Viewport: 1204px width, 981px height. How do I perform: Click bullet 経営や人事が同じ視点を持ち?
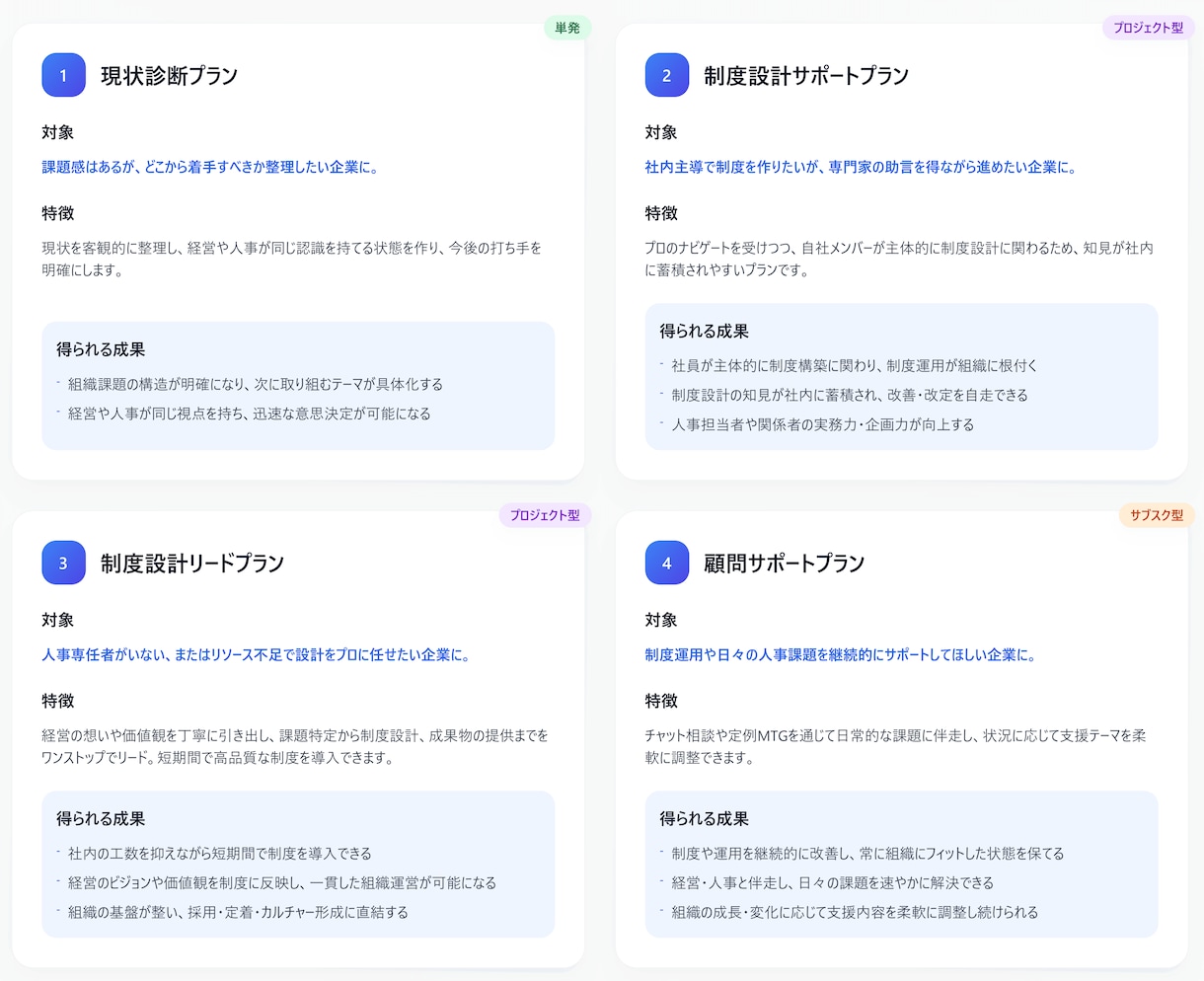point(250,415)
